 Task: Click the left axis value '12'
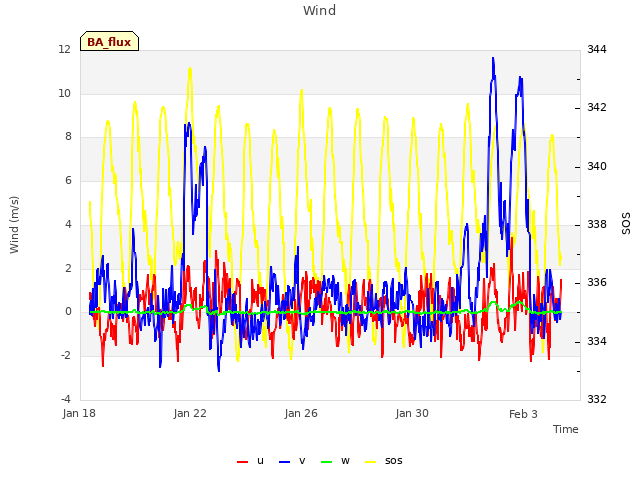(65, 49)
